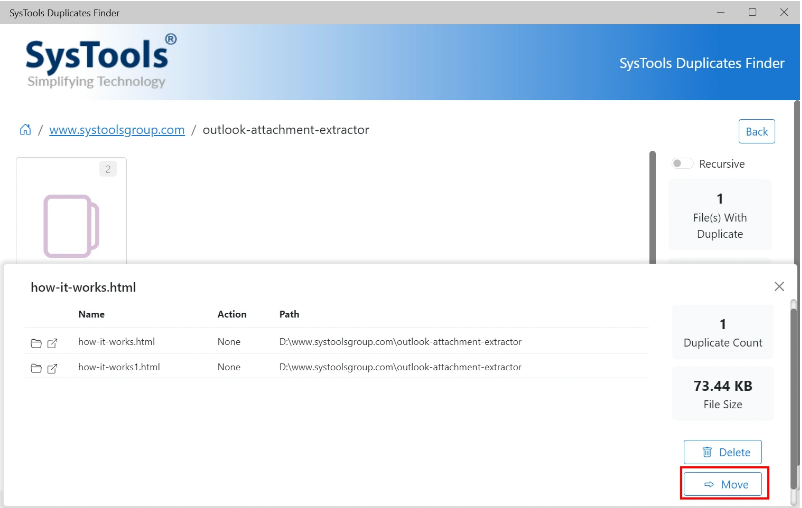Click the File(s) With Duplicate card

pyautogui.click(x=720, y=215)
